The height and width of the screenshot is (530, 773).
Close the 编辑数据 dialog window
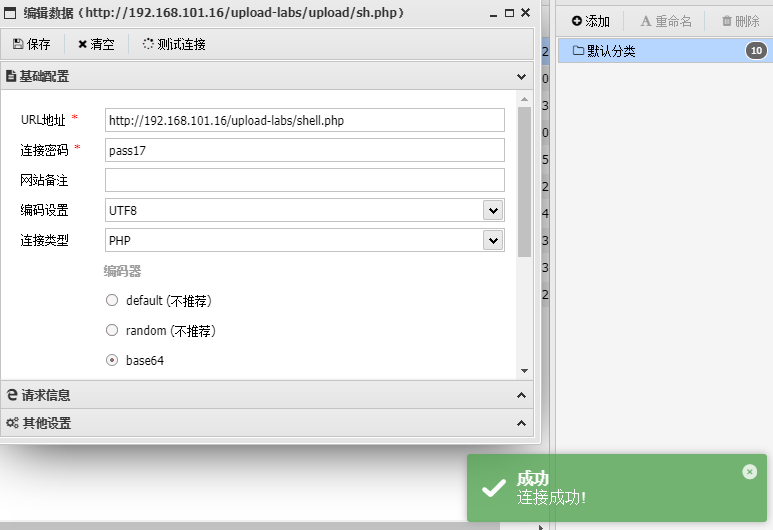(x=526, y=13)
